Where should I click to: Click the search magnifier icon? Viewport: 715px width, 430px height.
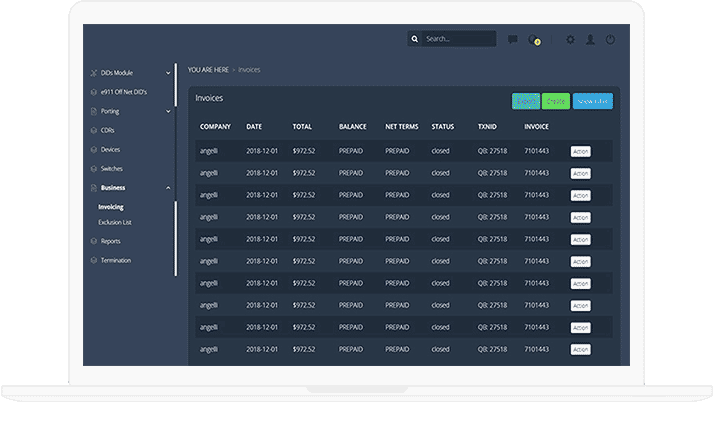coord(415,39)
